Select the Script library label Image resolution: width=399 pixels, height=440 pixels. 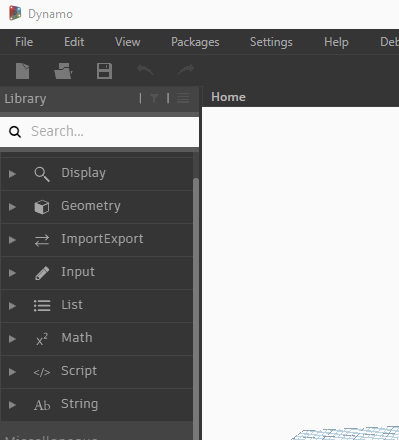[79, 371]
